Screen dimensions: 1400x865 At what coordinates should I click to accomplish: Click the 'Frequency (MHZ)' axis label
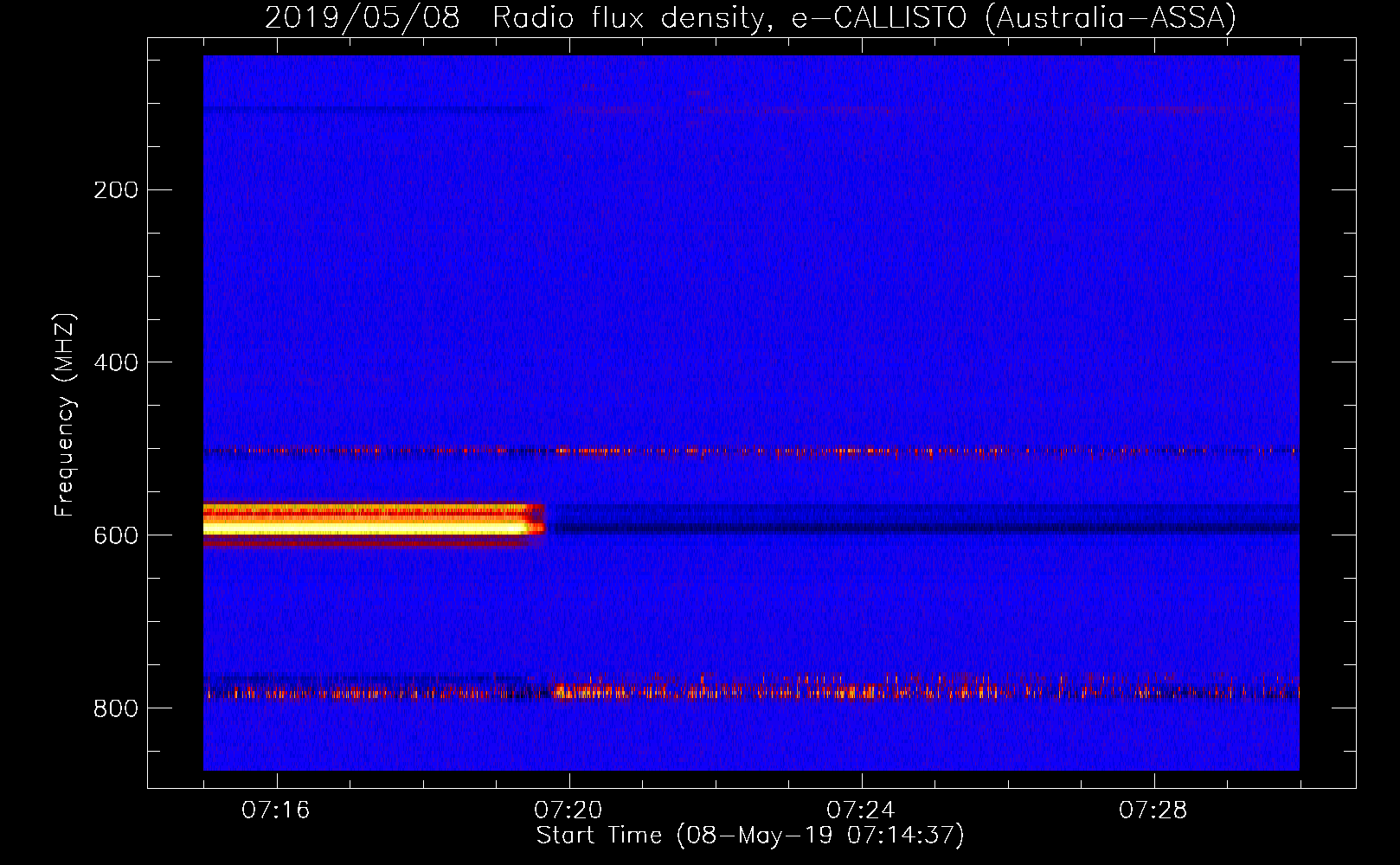(x=64, y=415)
